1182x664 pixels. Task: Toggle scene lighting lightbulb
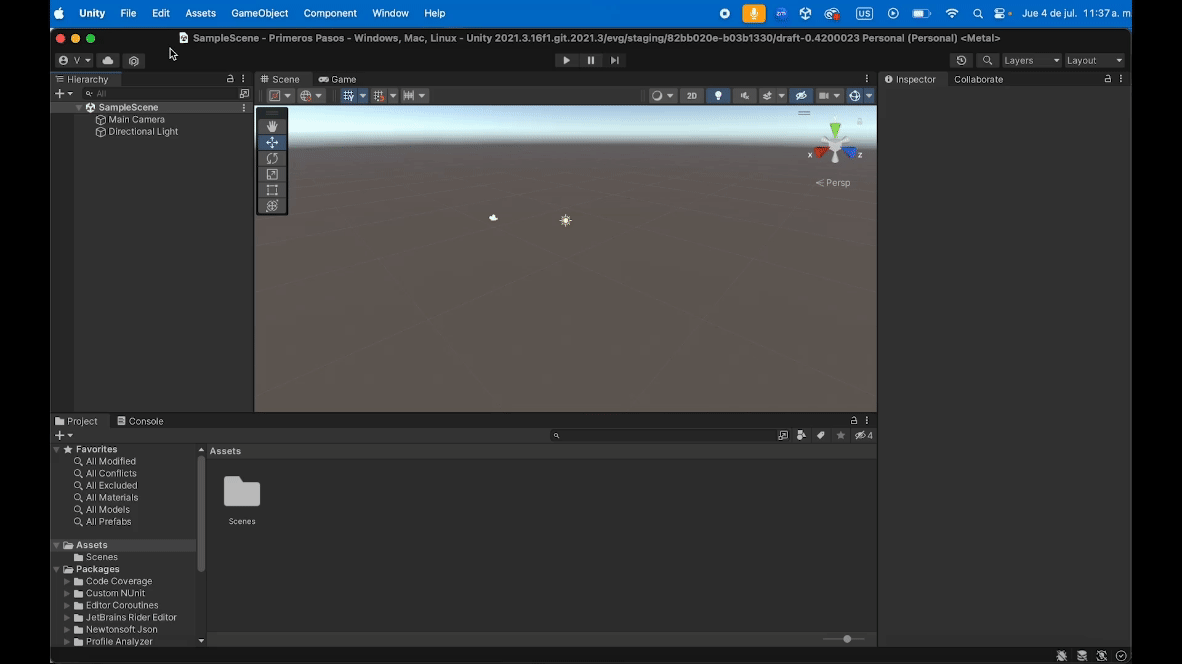[x=717, y=96]
